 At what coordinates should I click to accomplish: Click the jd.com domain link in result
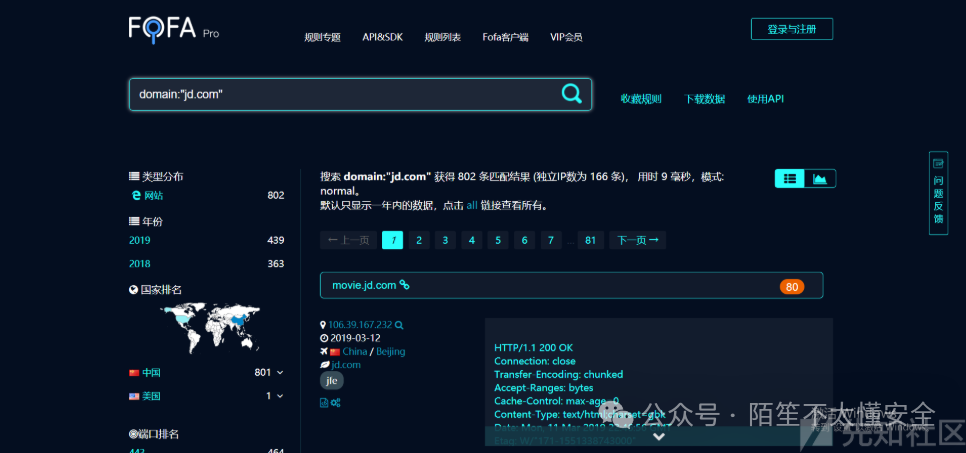coord(346,365)
